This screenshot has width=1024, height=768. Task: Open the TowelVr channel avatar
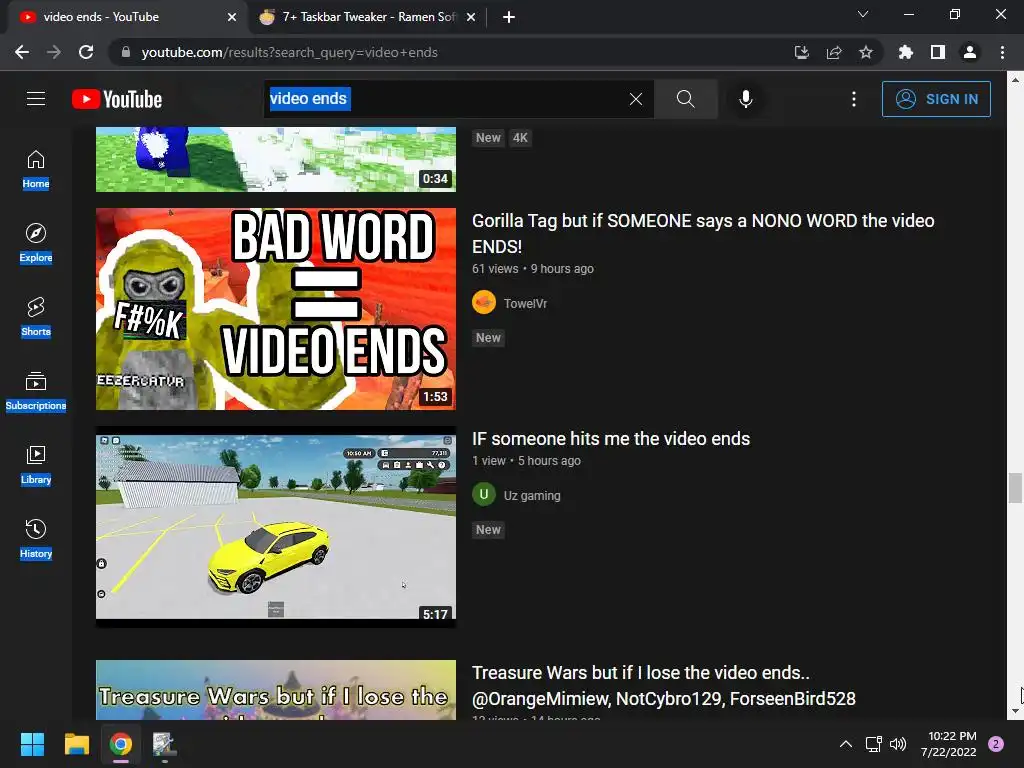click(484, 302)
